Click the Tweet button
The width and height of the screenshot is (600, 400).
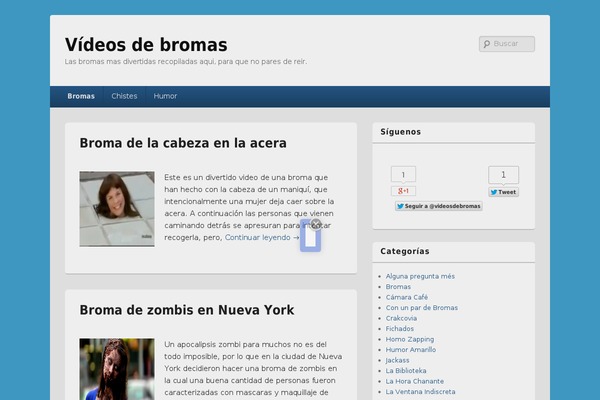[504, 192]
